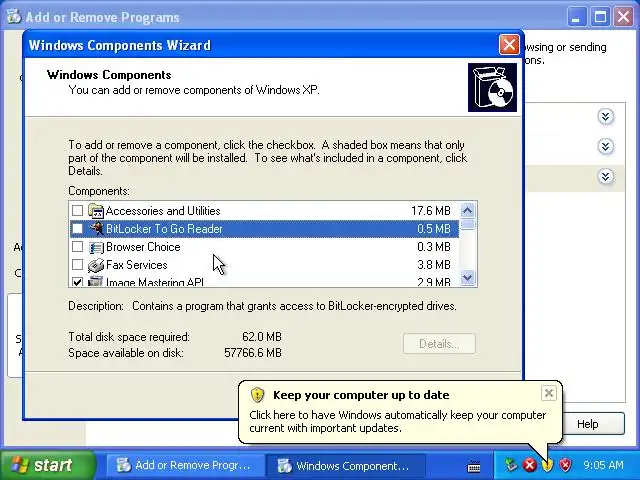This screenshot has width=640, height=480.
Task: Click the Safely Remove Hardware tray icon
Action: [x=511, y=464]
